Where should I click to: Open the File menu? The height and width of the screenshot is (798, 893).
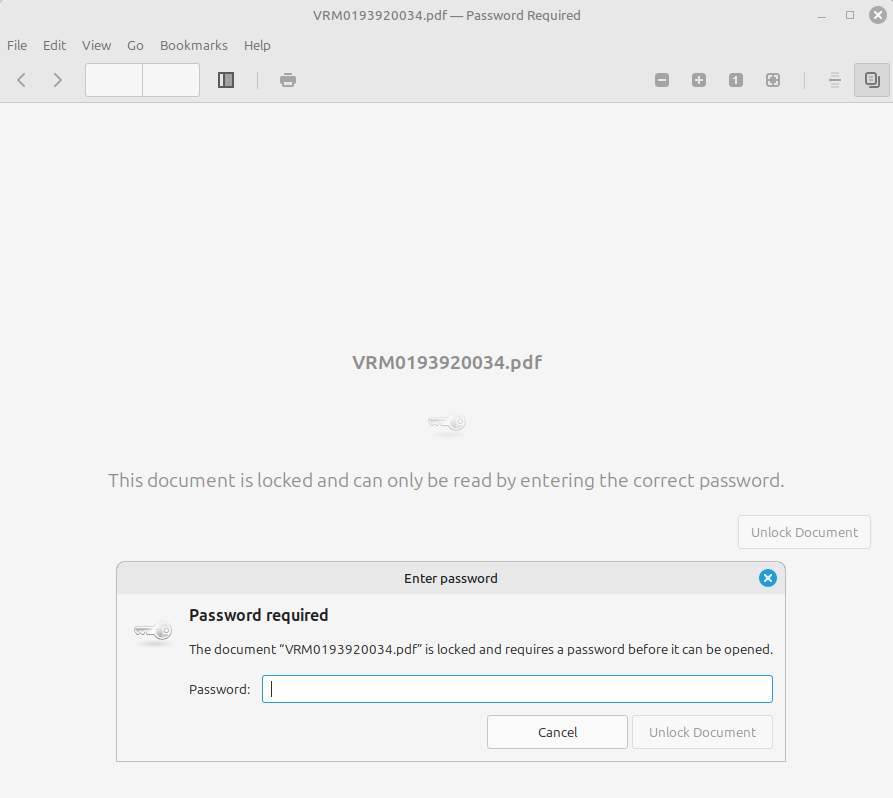17,45
